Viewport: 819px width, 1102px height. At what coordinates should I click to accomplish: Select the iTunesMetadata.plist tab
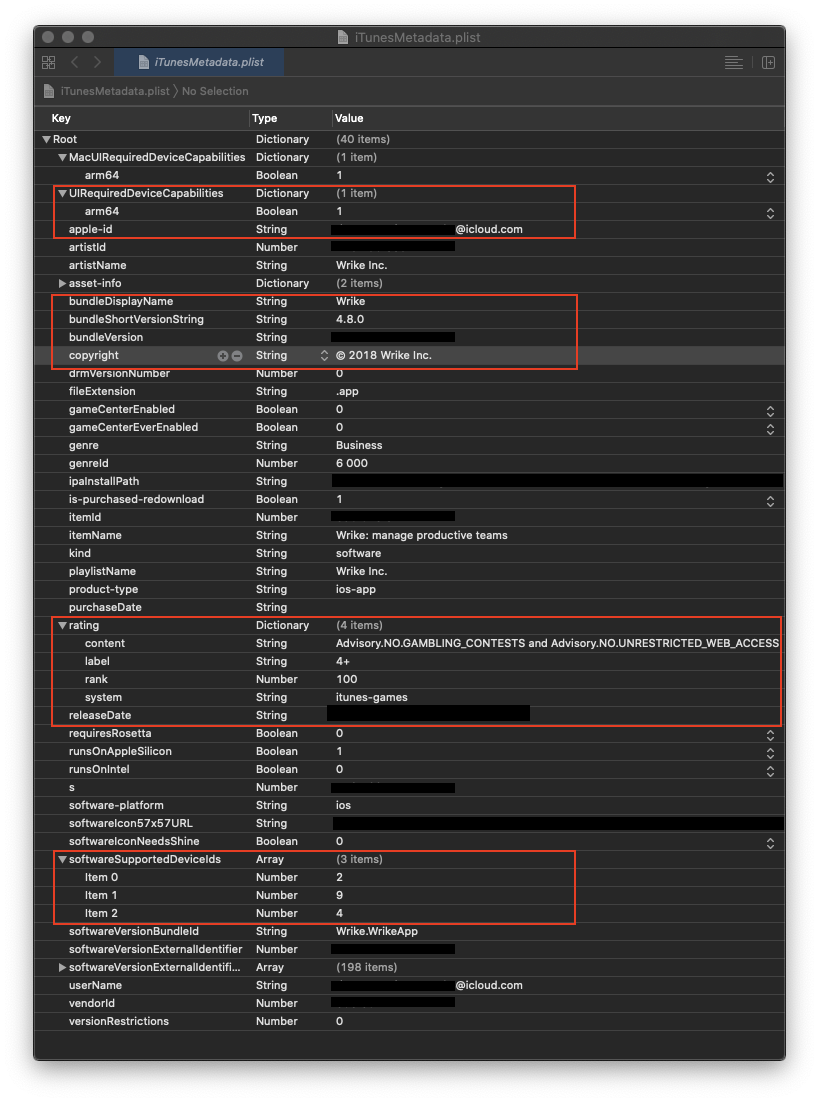(x=199, y=61)
